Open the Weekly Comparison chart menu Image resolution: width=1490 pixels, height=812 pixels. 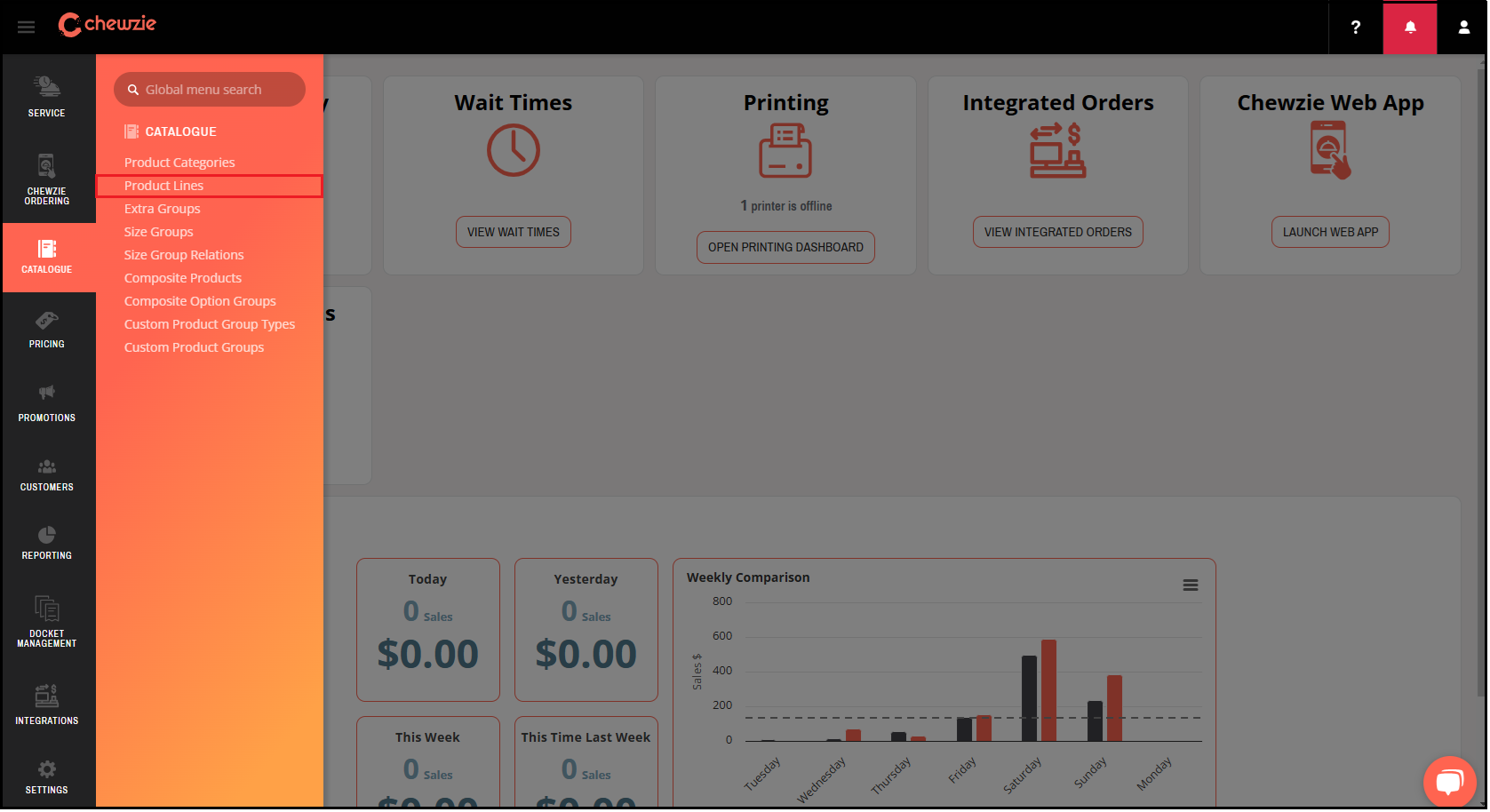(1191, 585)
